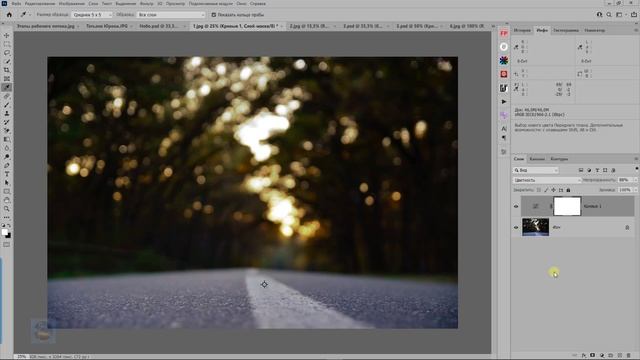Filter layers by adjustment type icon
Image resolution: width=640 pixels, height=360 pixels.
[589, 170]
